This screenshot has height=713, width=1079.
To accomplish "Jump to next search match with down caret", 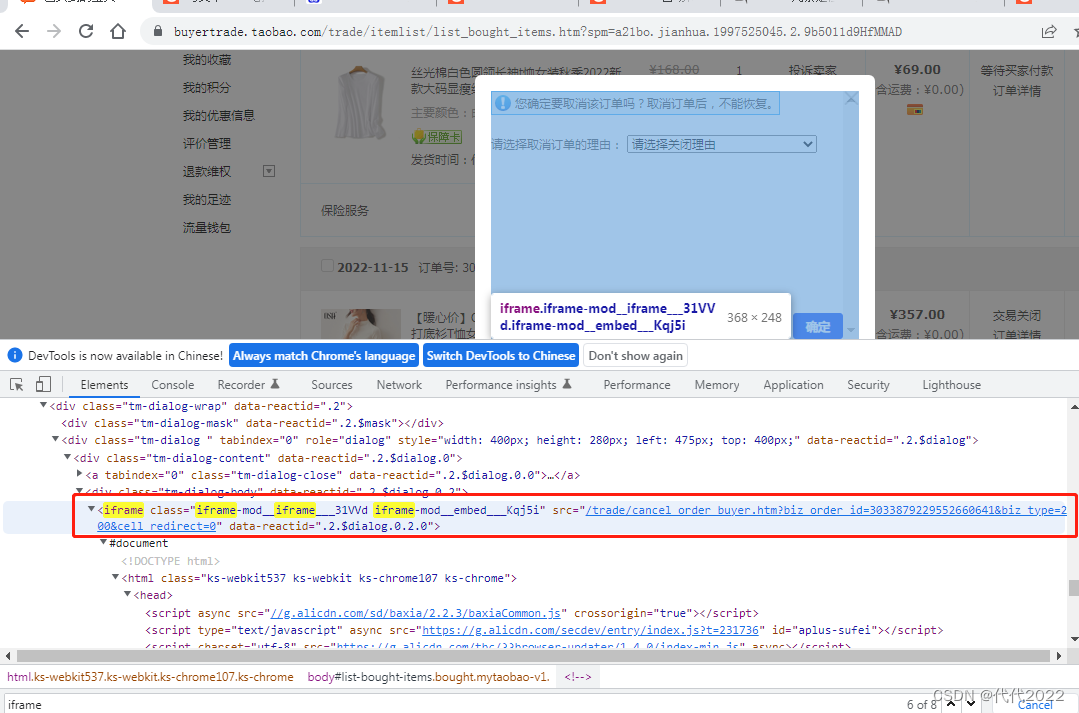I will [971, 704].
